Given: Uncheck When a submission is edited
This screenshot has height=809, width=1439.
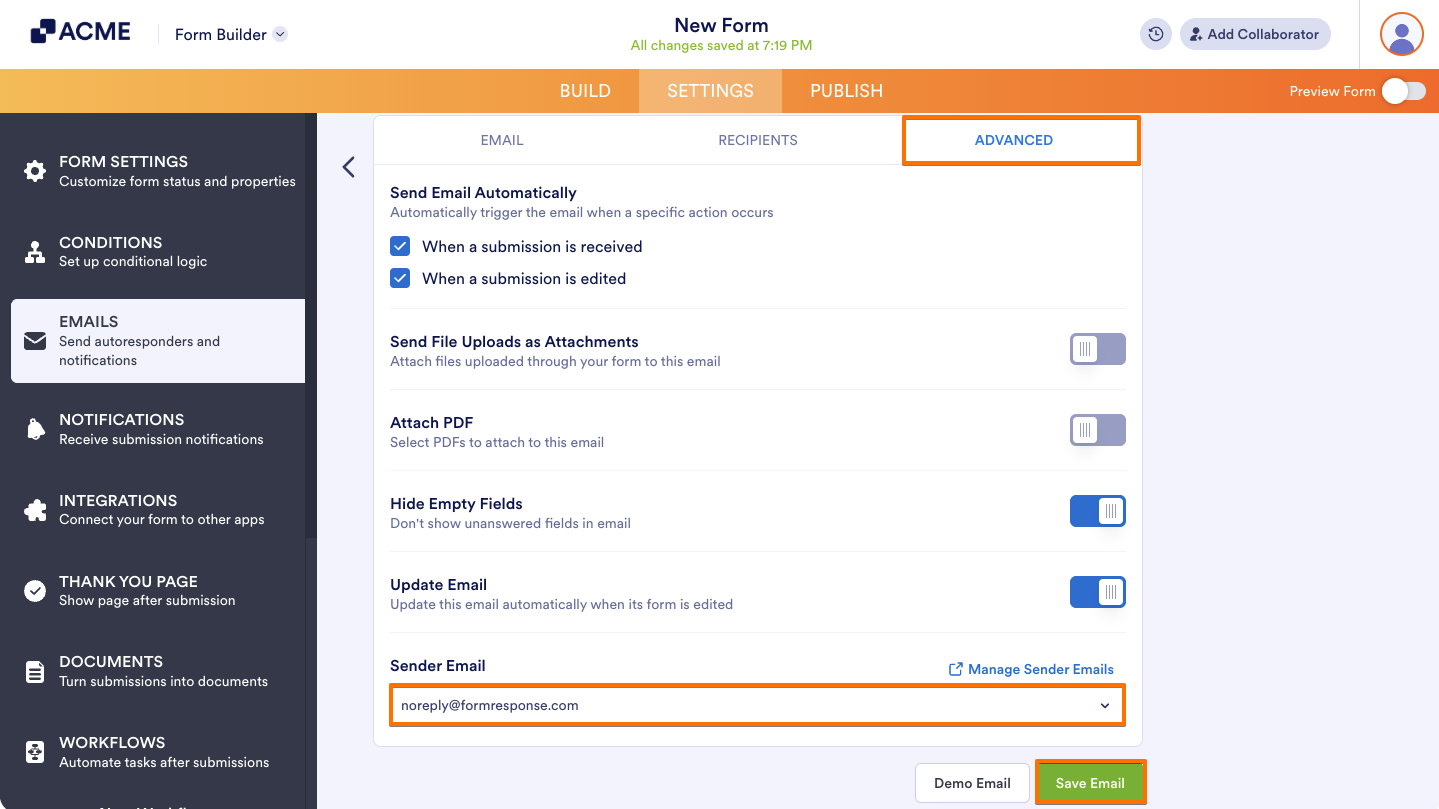Looking at the screenshot, I should (400, 278).
